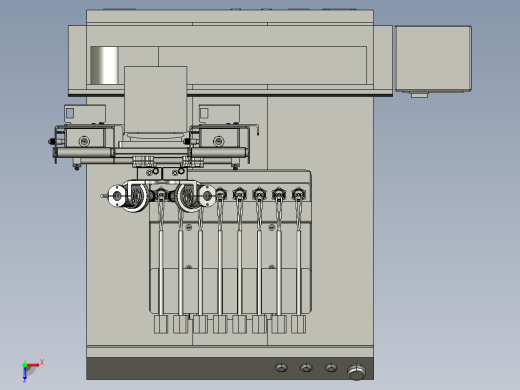Image resolution: width=520 pixels, height=390 pixels.
Task: Select the large round knob on the dark base
Action: coord(356,372)
